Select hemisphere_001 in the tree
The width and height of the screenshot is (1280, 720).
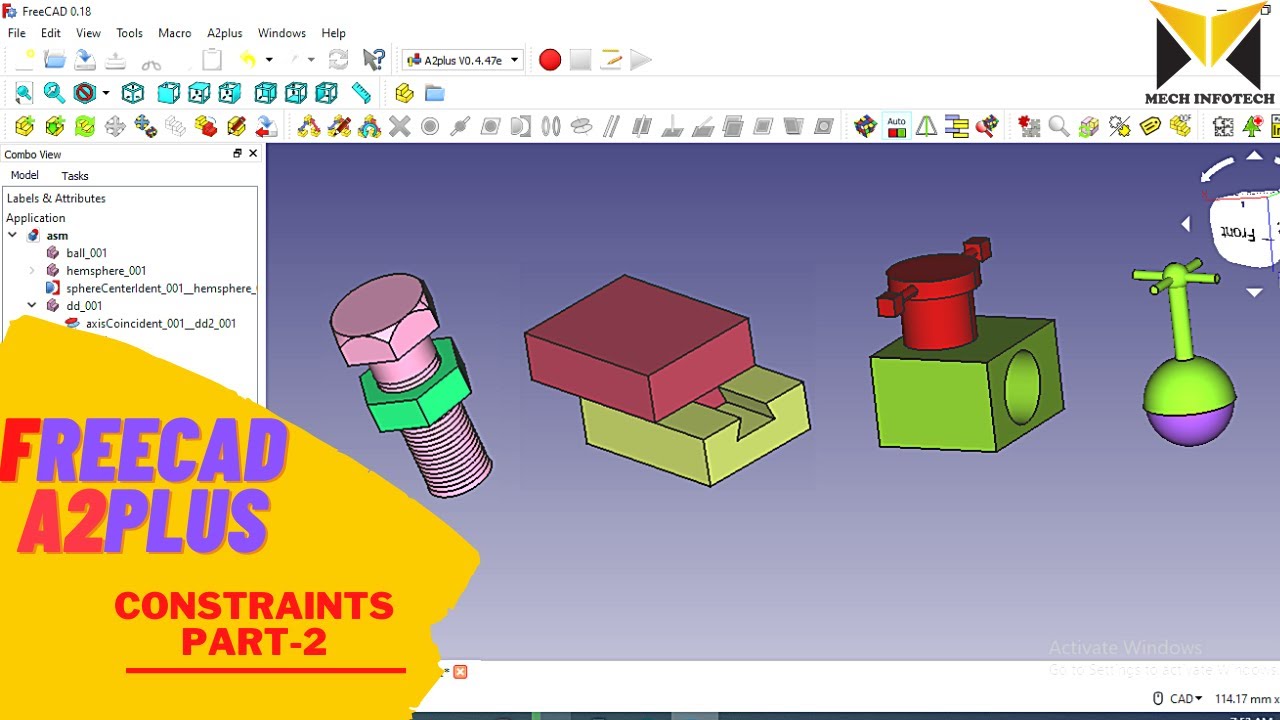pyautogui.click(x=106, y=271)
